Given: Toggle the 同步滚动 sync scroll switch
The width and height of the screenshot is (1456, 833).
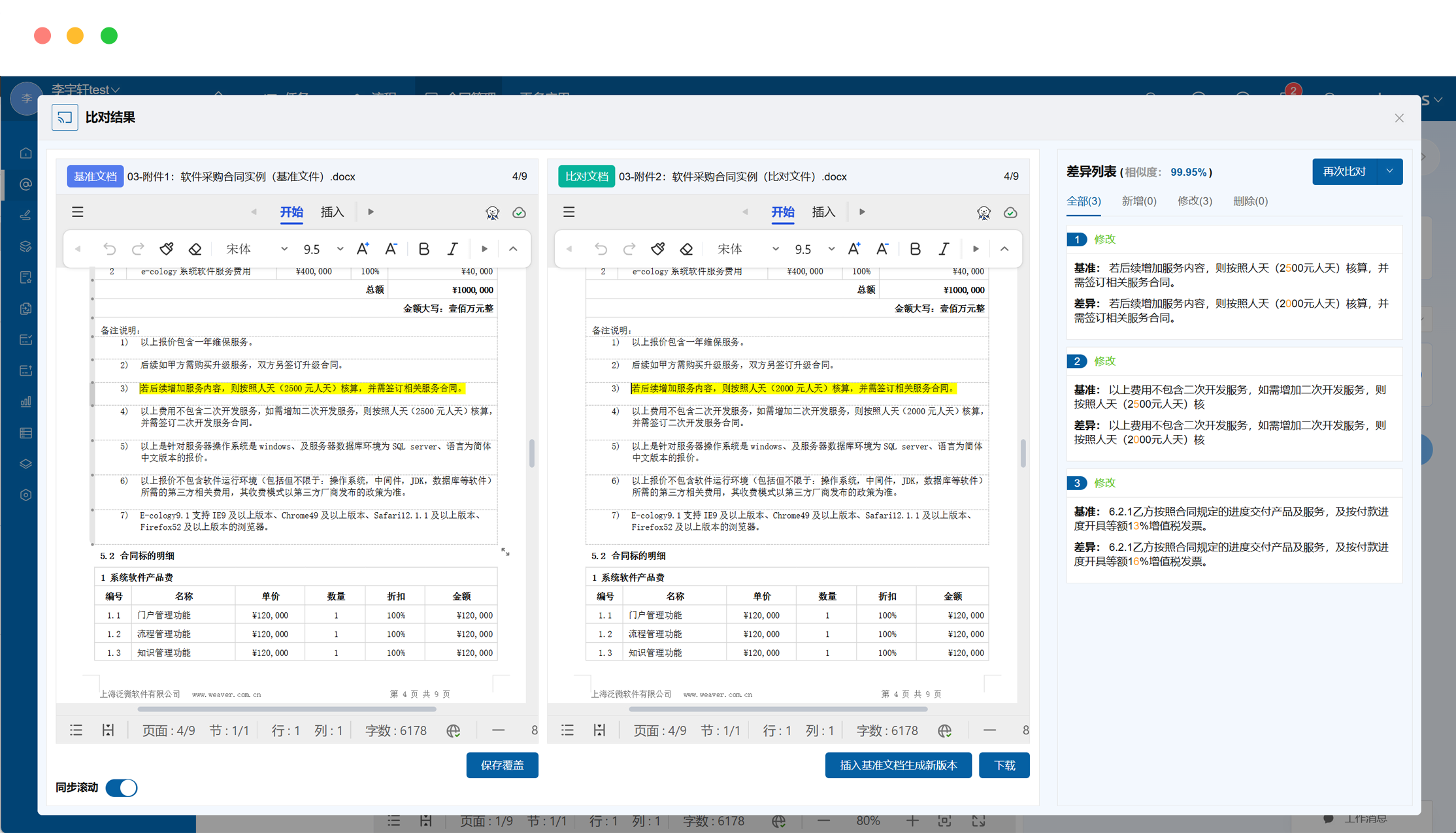Looking at the screenshot, I should click(122, 787).
